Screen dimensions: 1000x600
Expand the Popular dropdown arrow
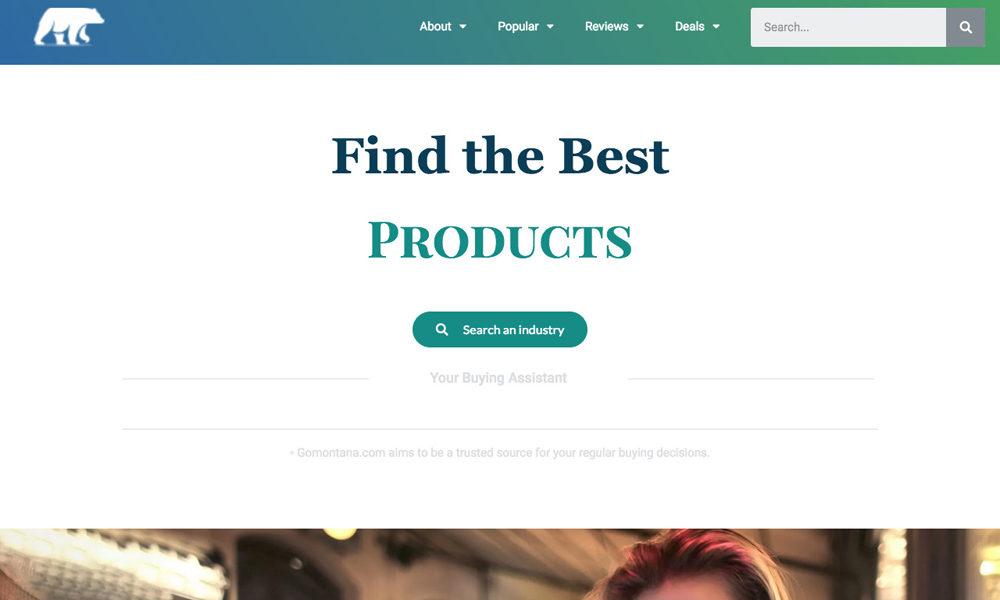point(550,27)
